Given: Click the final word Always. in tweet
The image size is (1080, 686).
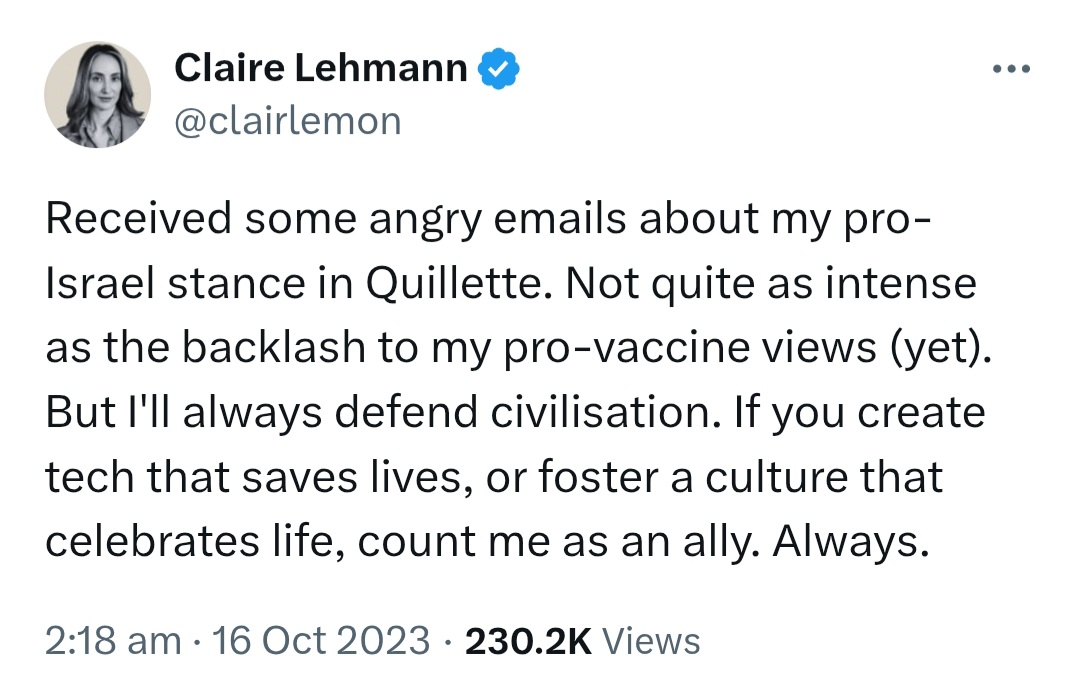Looking at the screenshot, I should [x=851, y=541].
